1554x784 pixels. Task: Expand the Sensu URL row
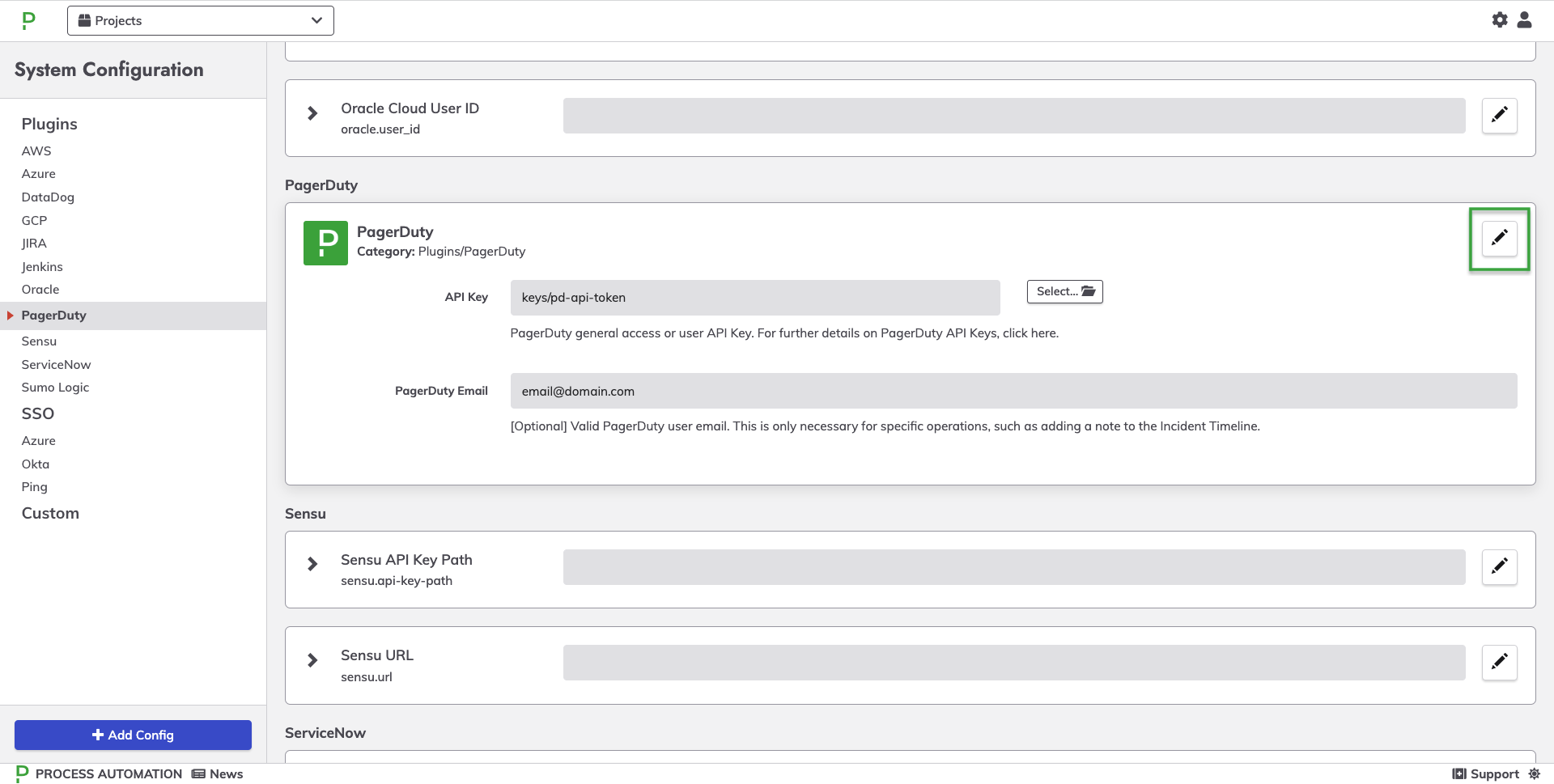(312, 660)
